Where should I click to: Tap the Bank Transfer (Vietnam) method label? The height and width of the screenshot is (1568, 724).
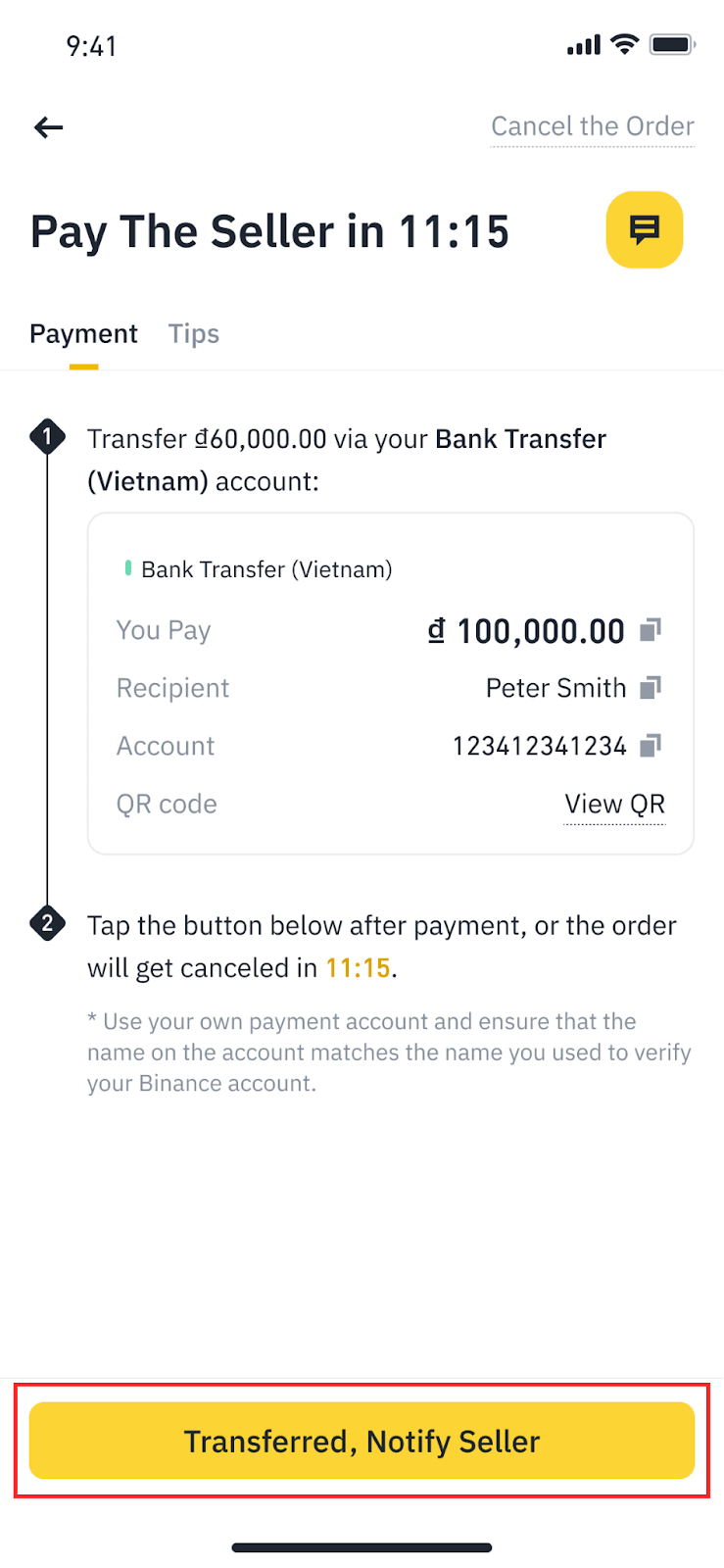[266, 569]
